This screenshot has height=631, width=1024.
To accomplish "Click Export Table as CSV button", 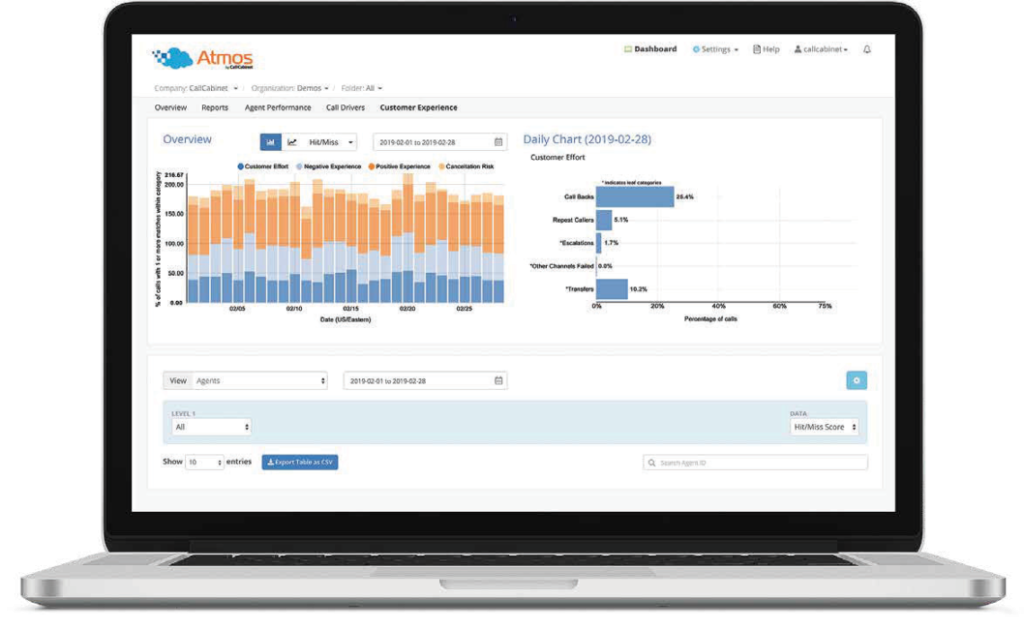I will tap(300, 462).
